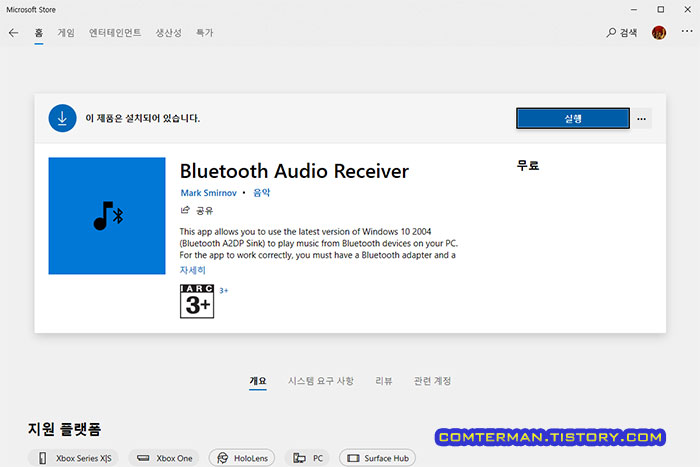
Task: Click the IARC 3+ rating badge
Action: coord(197,301)
